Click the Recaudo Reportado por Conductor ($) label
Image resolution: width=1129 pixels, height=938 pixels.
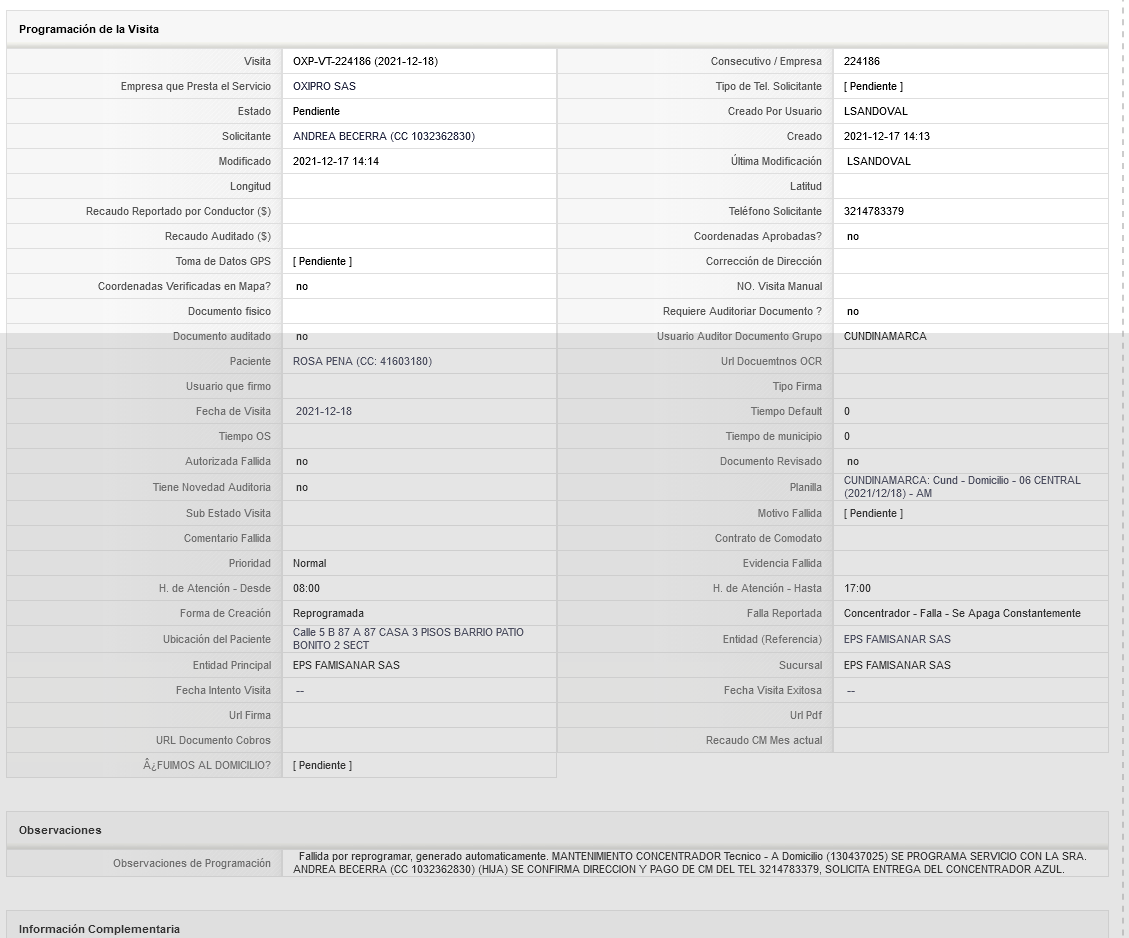tap(179, 212)
